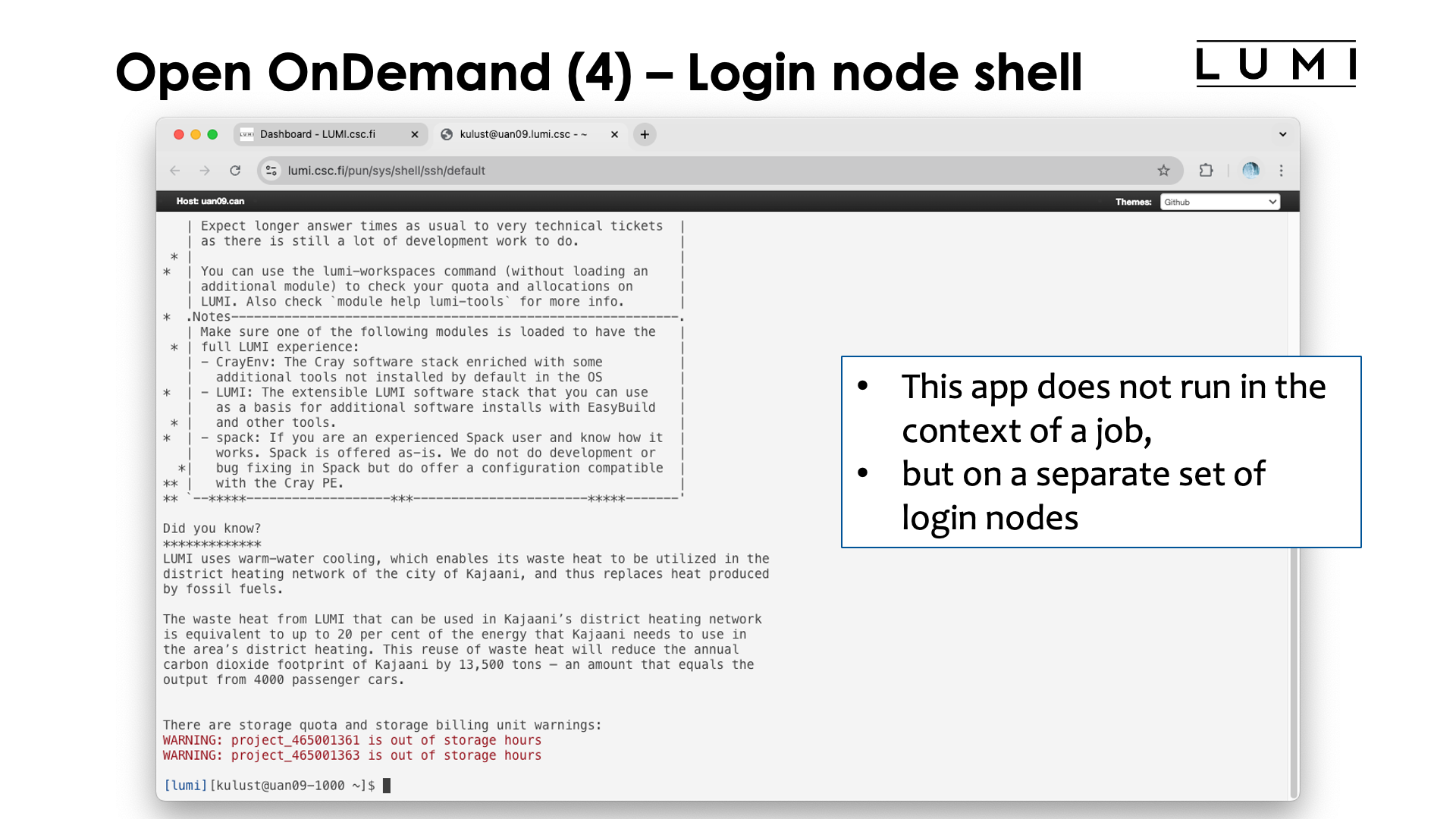
Task: Open the Chrome three-dot menu
Action: (1282, 171)
